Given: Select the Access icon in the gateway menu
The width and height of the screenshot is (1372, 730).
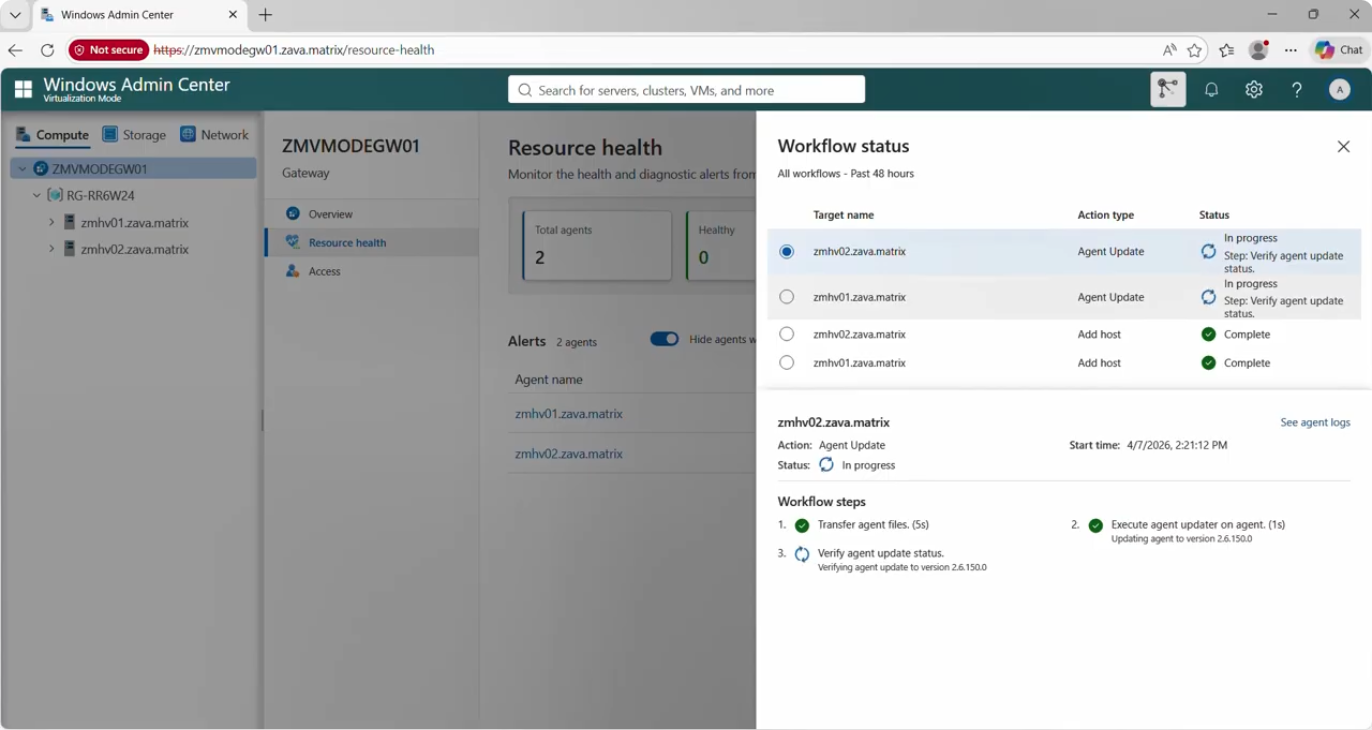Looking at the screenshot, I should click(294, 270).
